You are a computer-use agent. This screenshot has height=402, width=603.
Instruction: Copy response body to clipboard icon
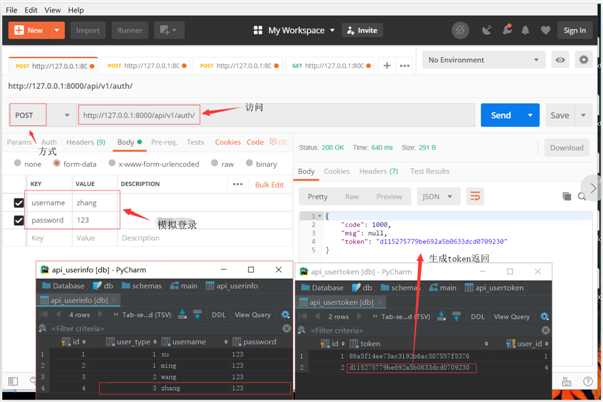click(566, 197)
